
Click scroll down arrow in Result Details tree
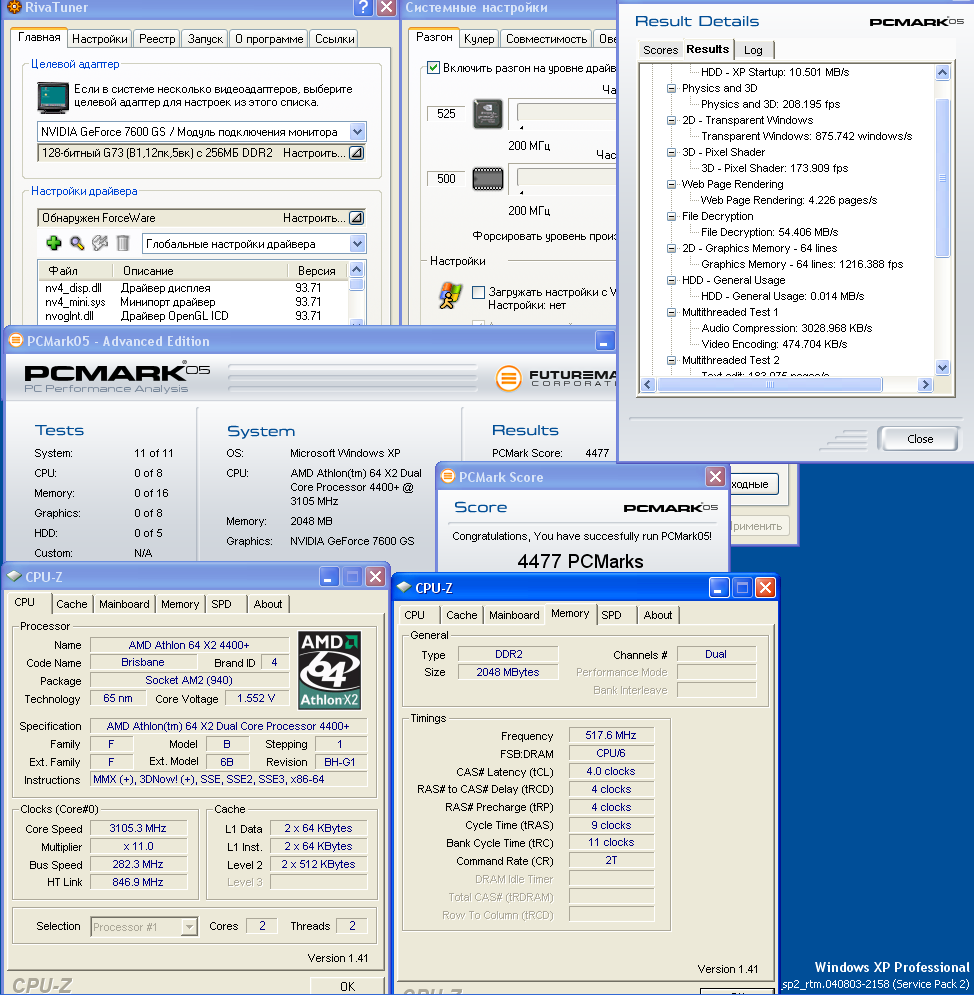coord(942,367)
